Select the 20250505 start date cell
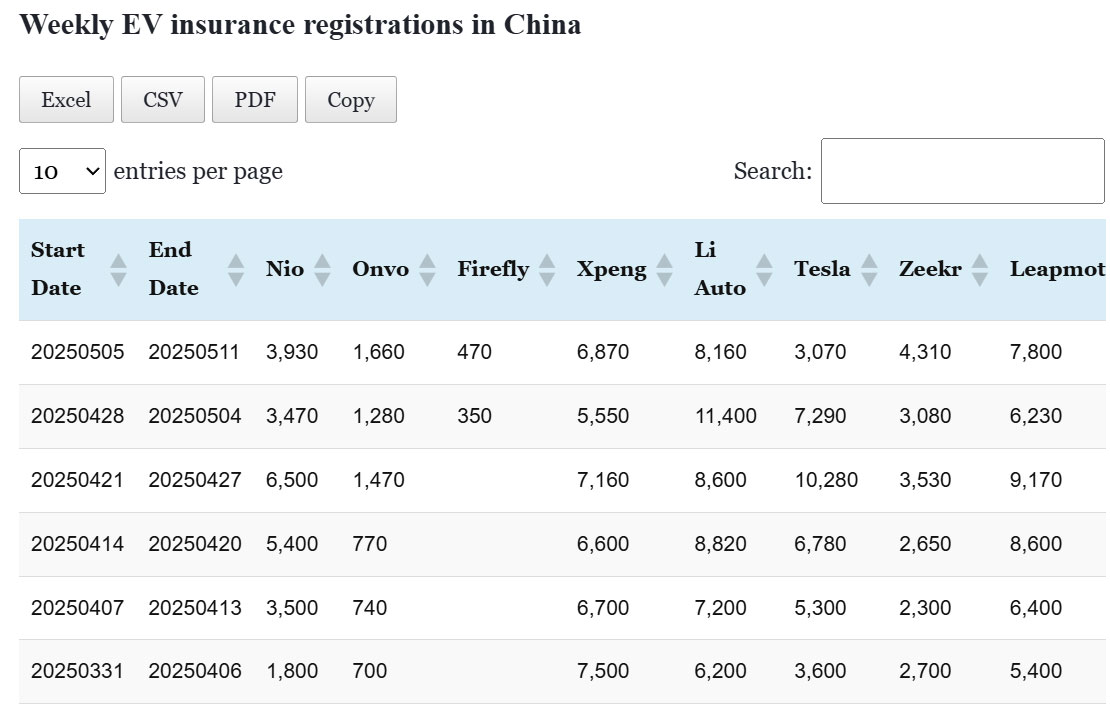Viewport: 1110px width, 714px height. click(77, 352)
